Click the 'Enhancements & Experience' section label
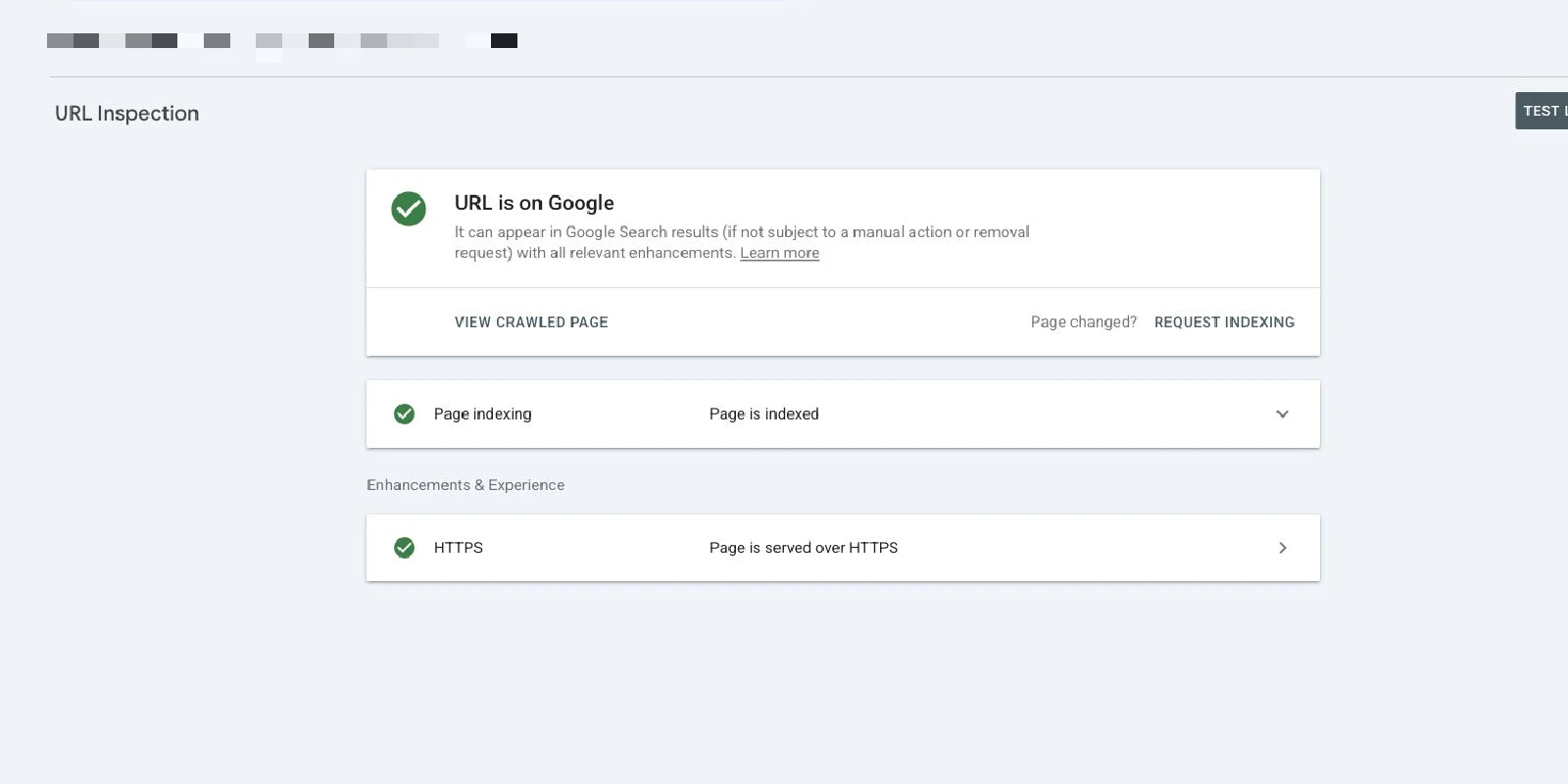1568x784 pixels. click(x=465, y=485)
